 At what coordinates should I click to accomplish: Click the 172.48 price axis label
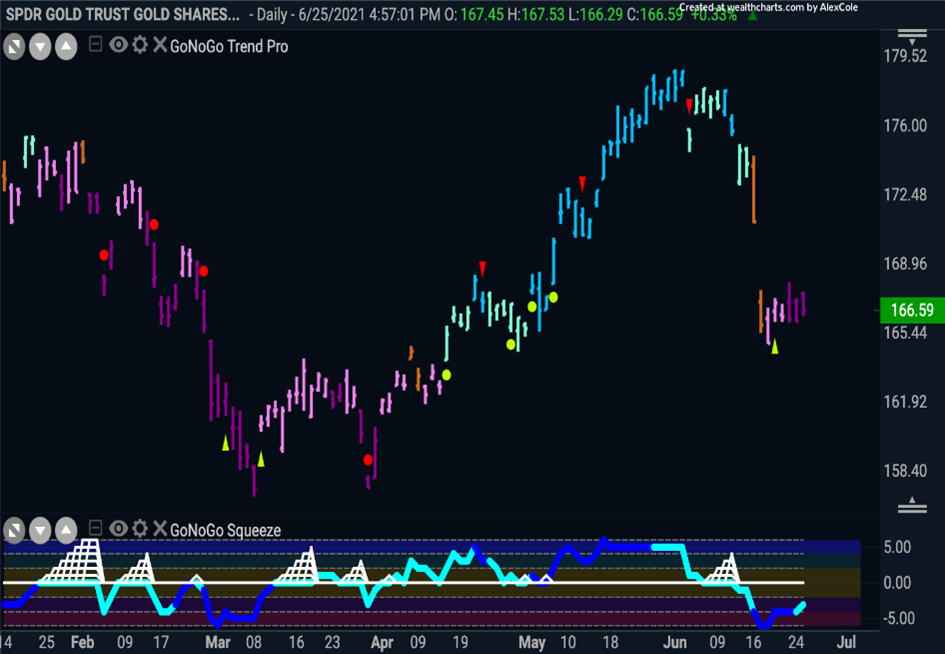pos(905,195)
